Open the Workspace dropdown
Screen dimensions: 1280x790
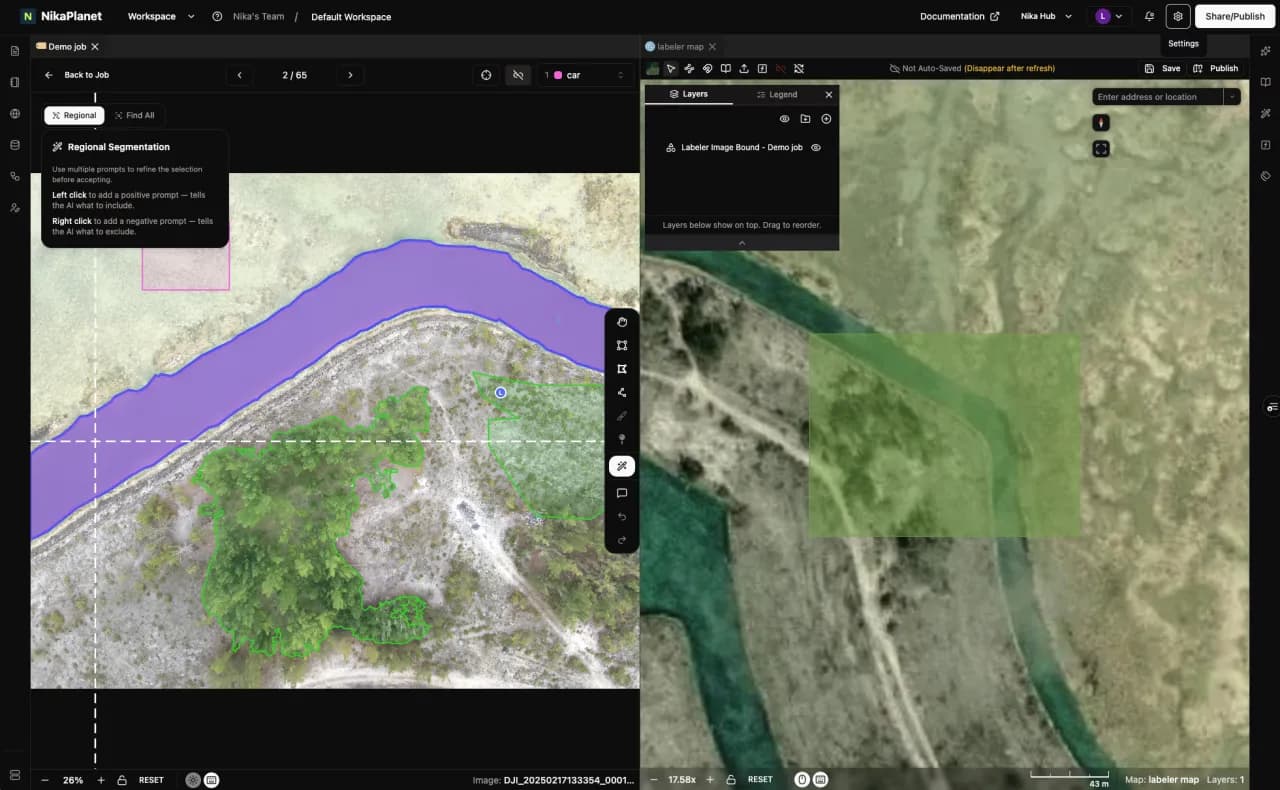[161, 16]
